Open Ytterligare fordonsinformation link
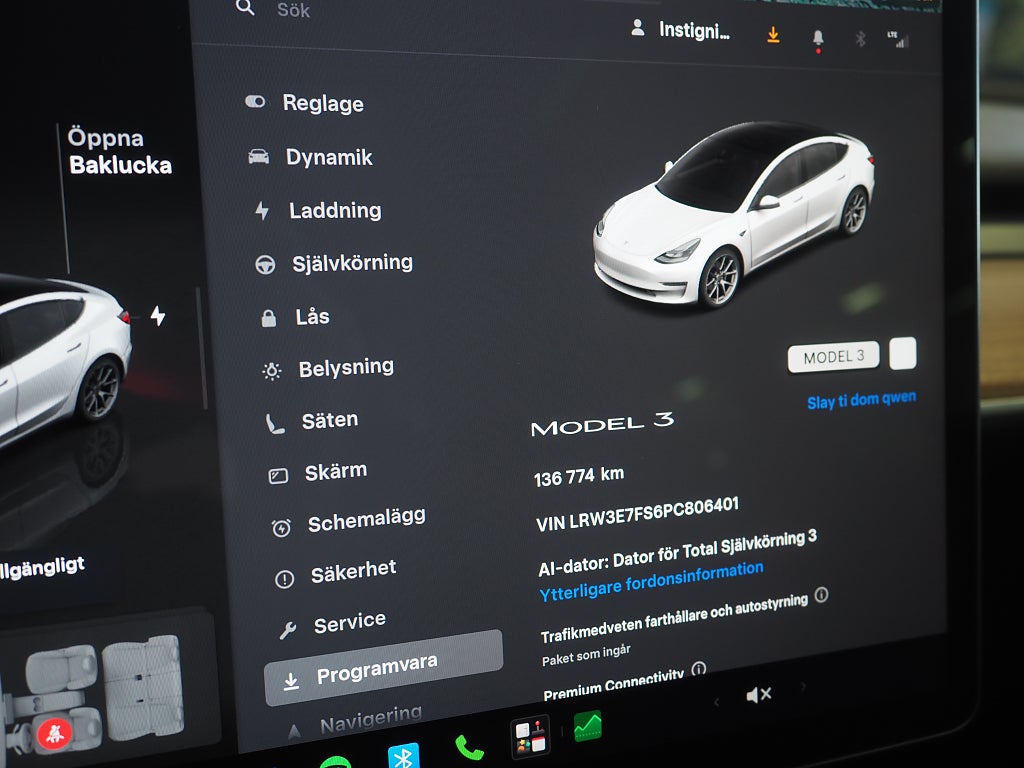 point(651,581)
